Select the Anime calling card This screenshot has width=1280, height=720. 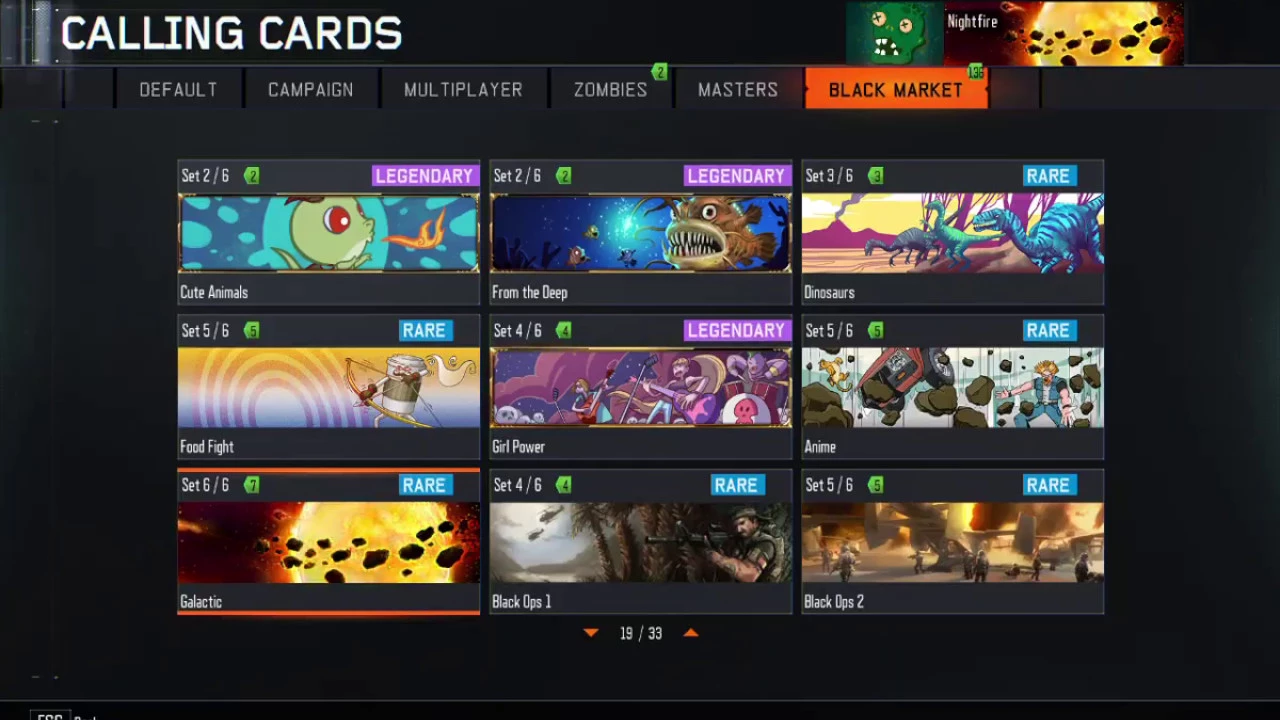953,387
